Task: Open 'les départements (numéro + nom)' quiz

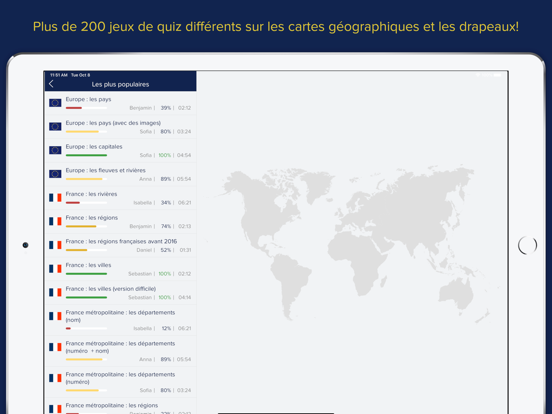Action: click(120, 351)
